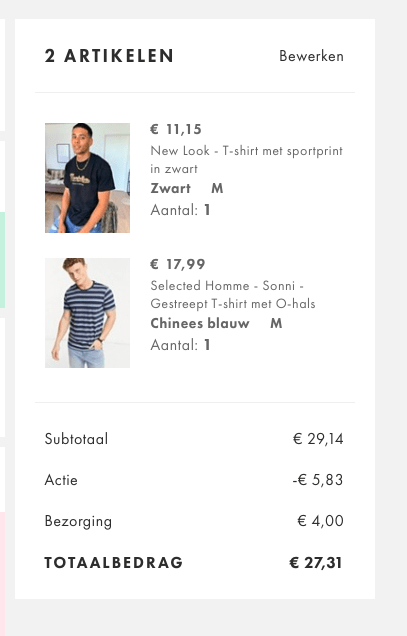This screenshot has height=636, width=407.
Task: Click the Chinees blauw color label
Action: [x=200, y=323]
